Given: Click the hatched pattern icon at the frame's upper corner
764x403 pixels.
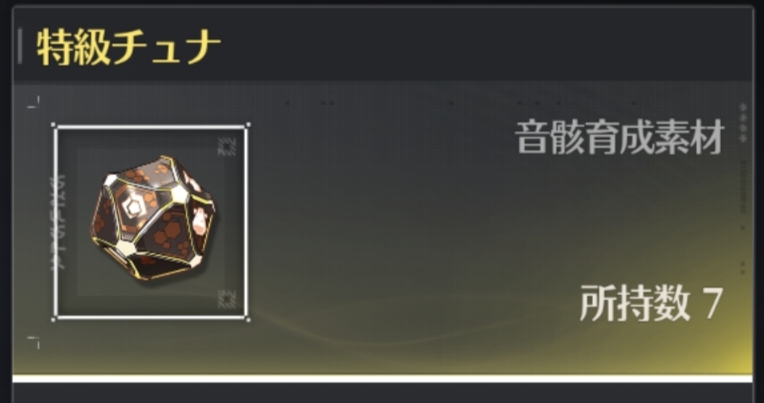Looking at the screenshot, I should [227, 147].
